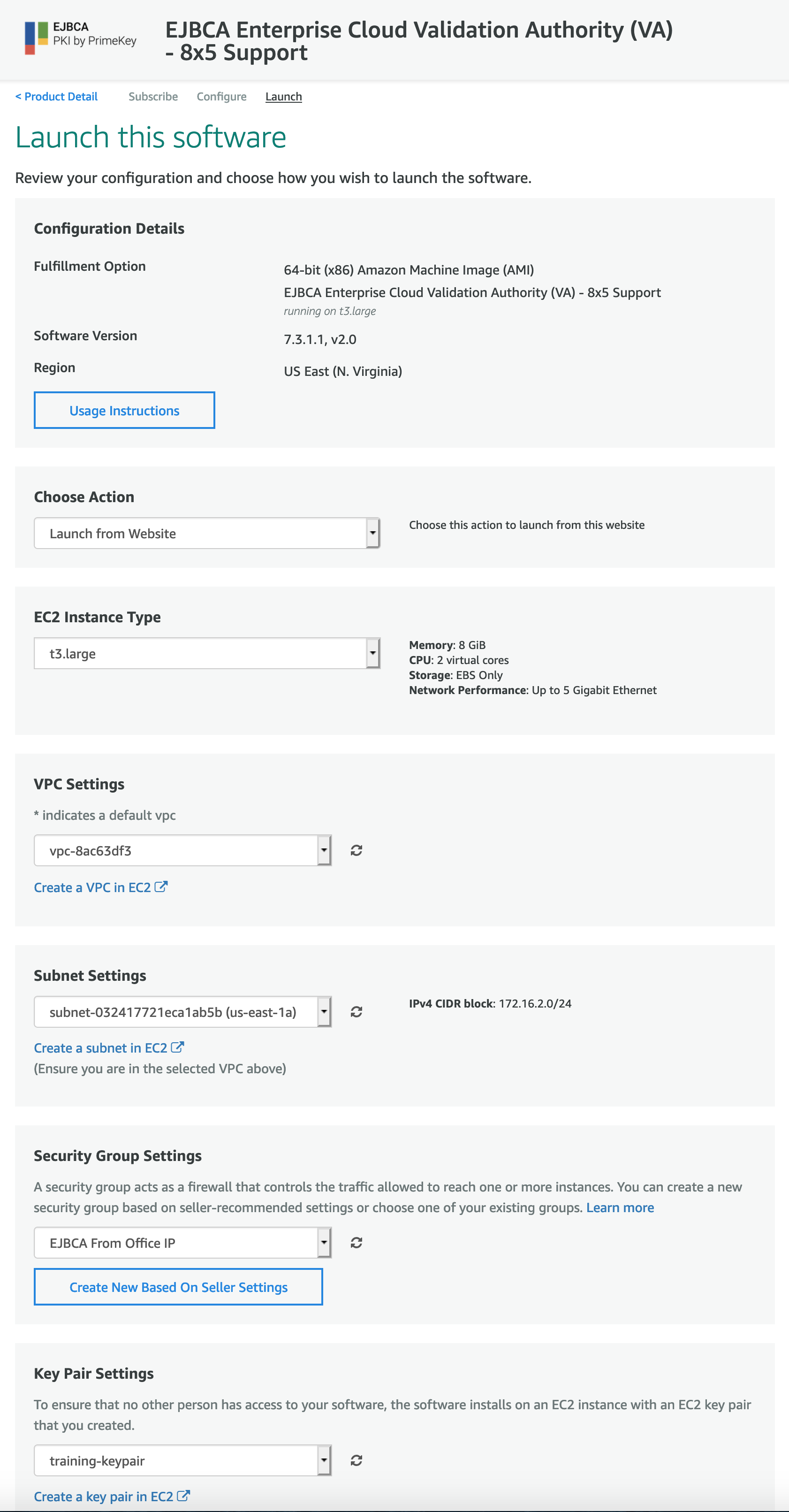Click the EJBCA PrimeKey logo
The height and width of the screenshot is (1512, 789).
coord(80,37)
